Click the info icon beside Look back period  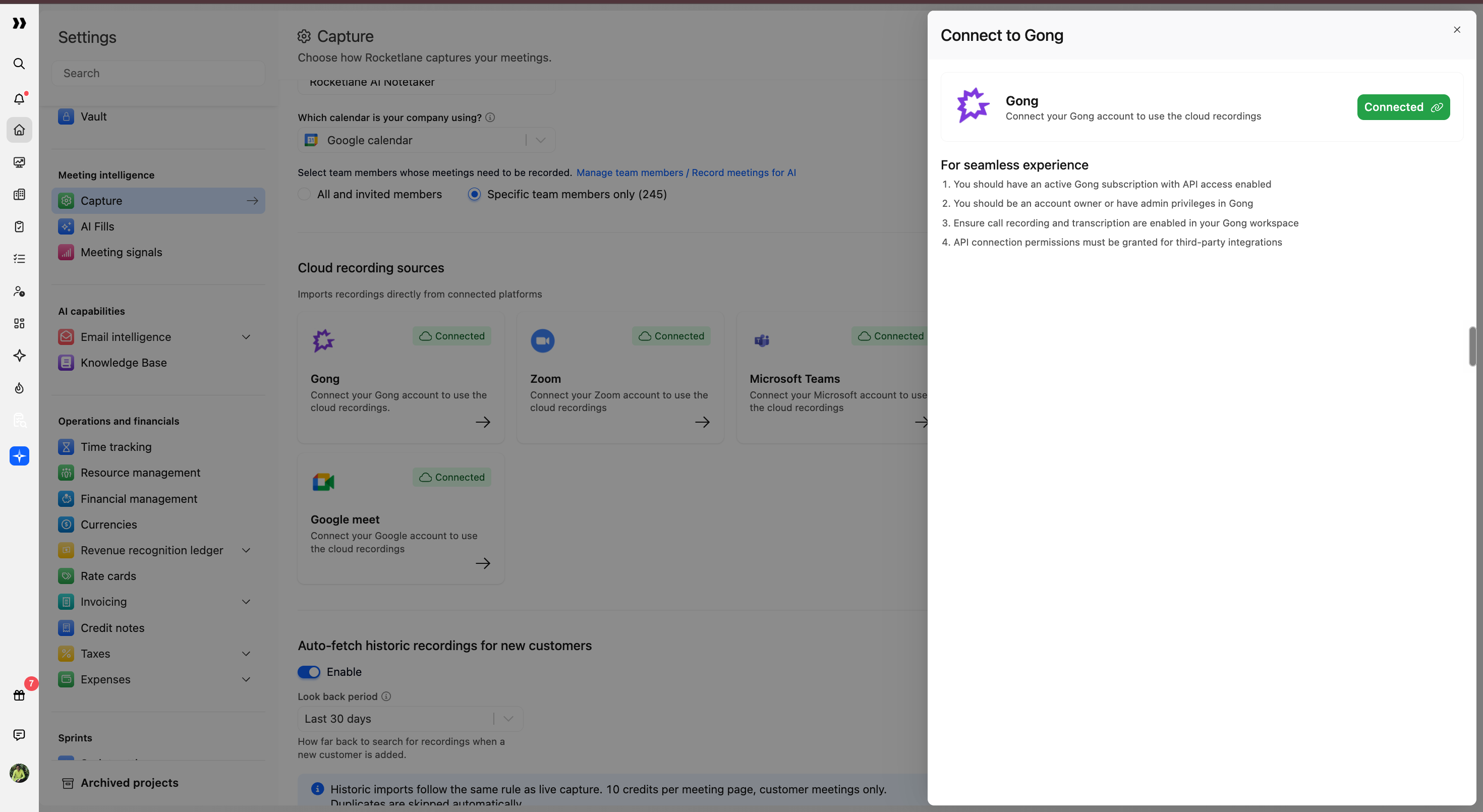point(386,697)
